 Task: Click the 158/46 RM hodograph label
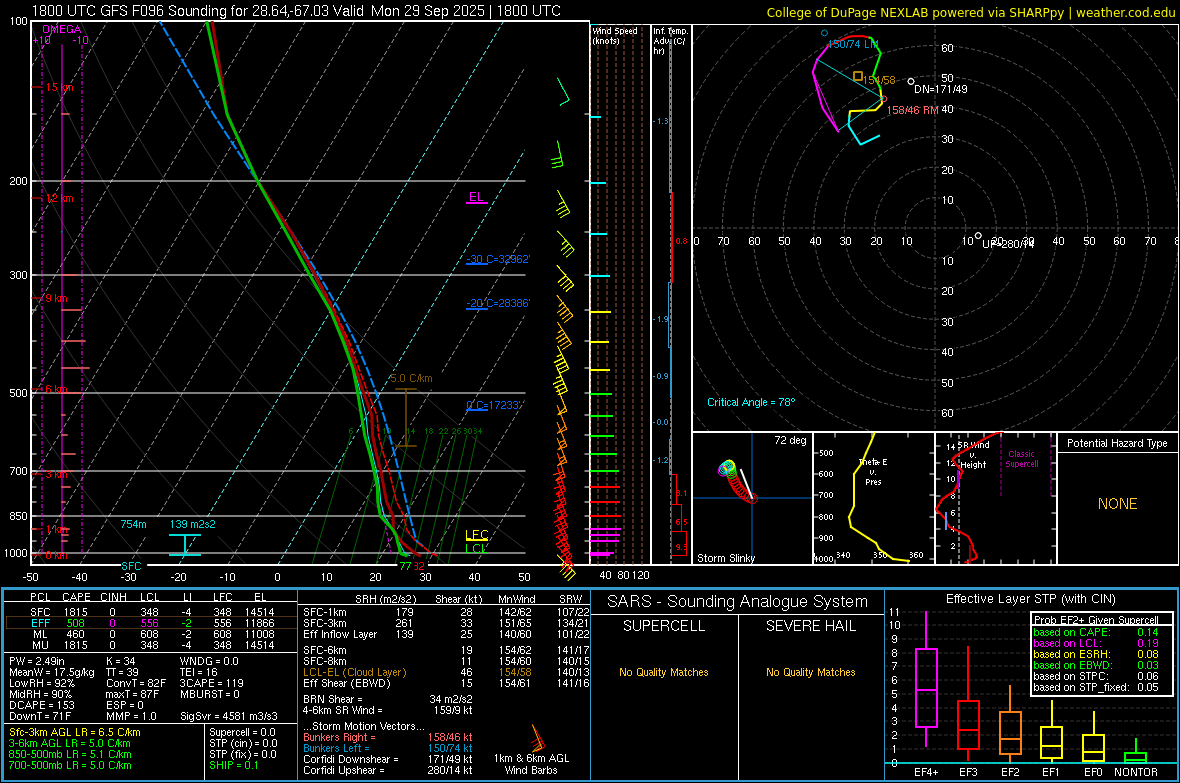[x=912, y=110]
